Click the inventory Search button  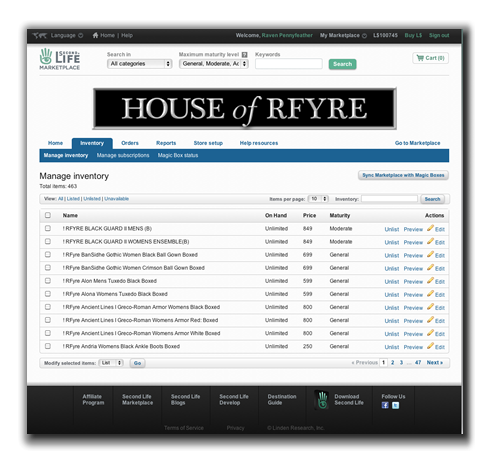pyautogui.click(x=432, y=199)
